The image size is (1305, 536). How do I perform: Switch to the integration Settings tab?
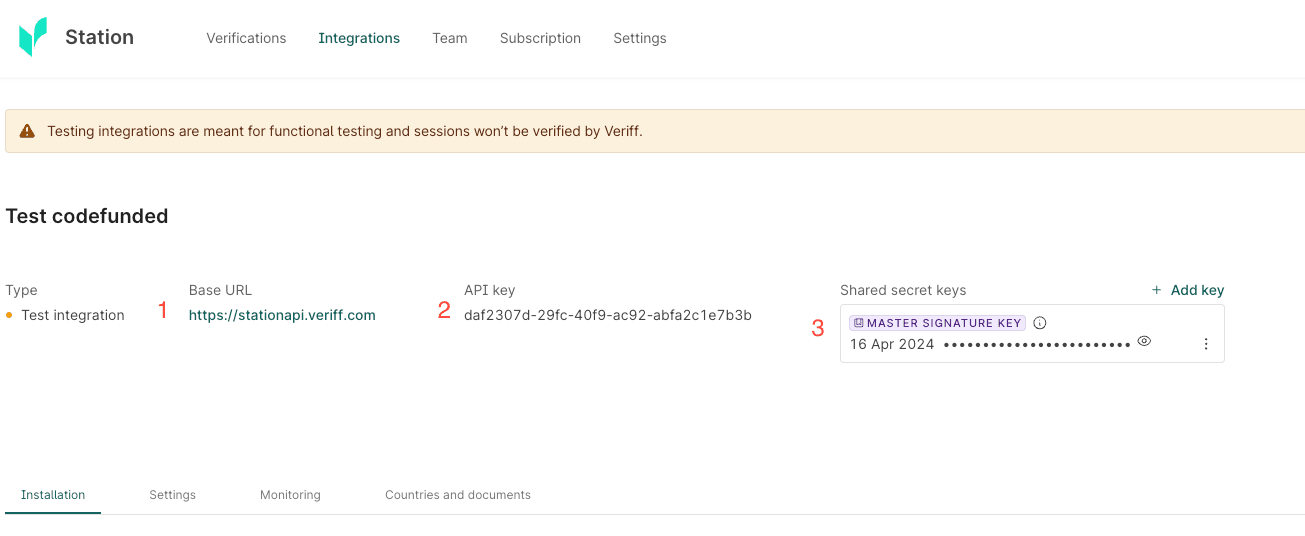tap(173, 495)
